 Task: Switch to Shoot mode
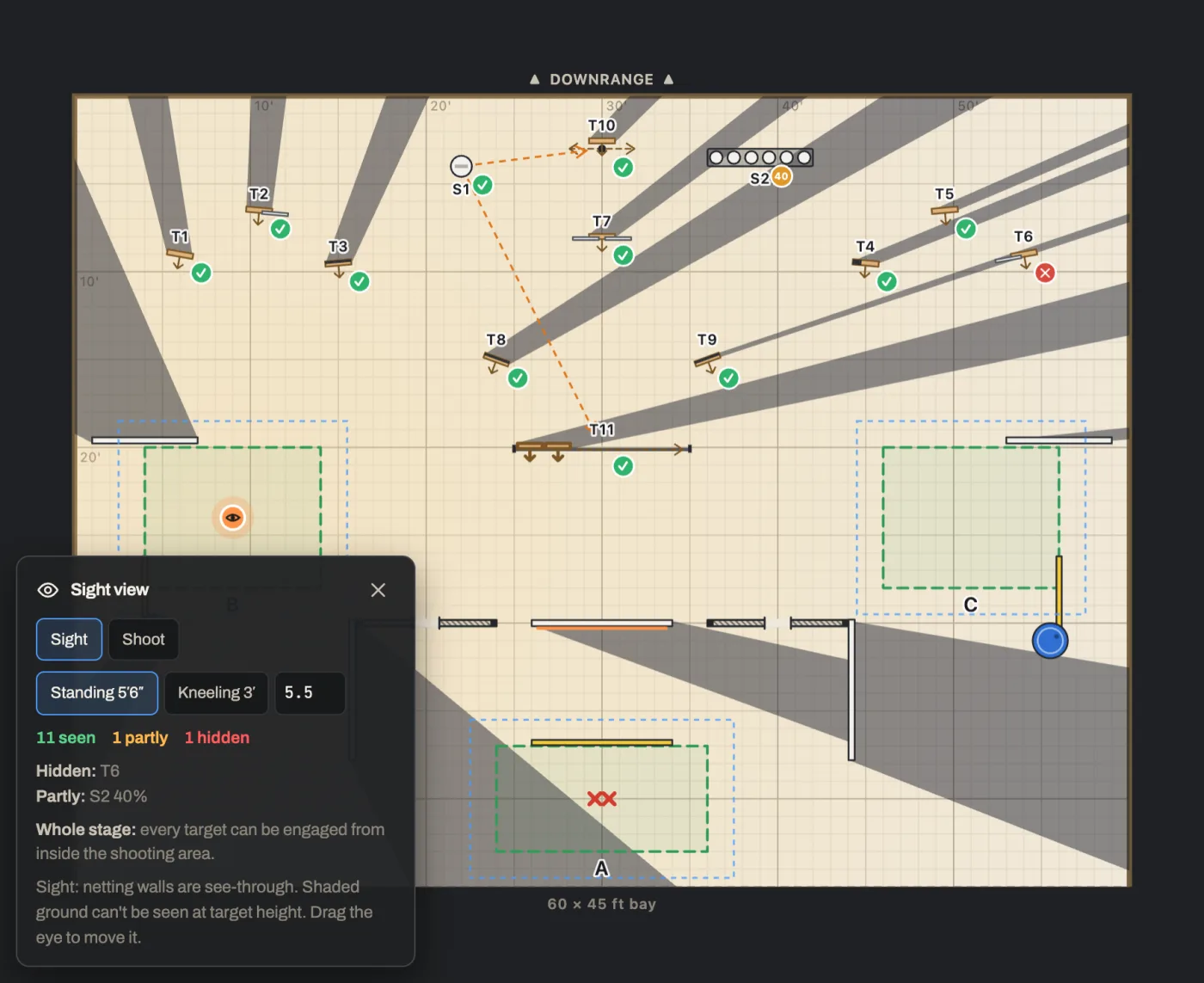click(x=144, y=639)
